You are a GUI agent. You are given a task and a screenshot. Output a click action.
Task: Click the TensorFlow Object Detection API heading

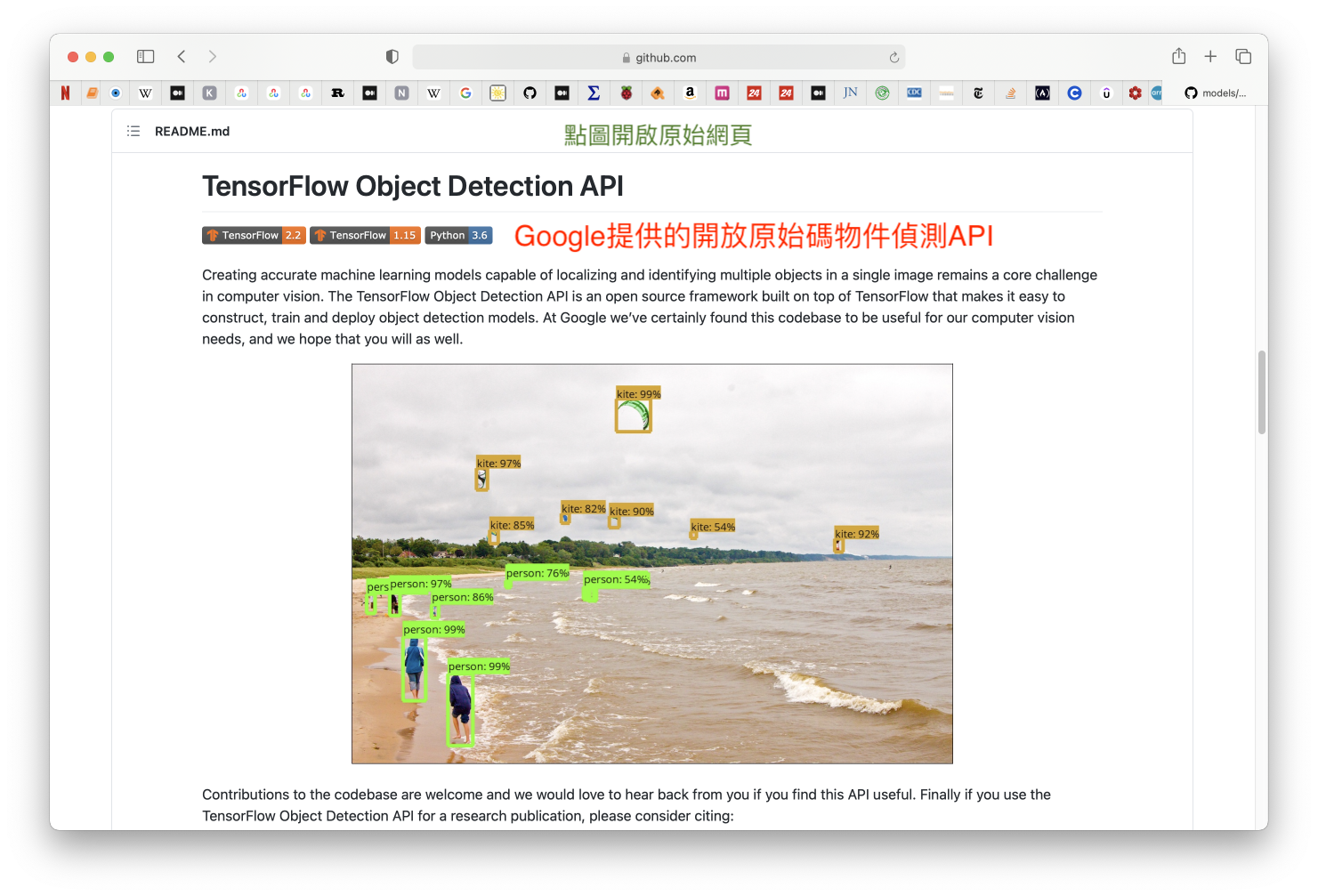click(413, 186)
